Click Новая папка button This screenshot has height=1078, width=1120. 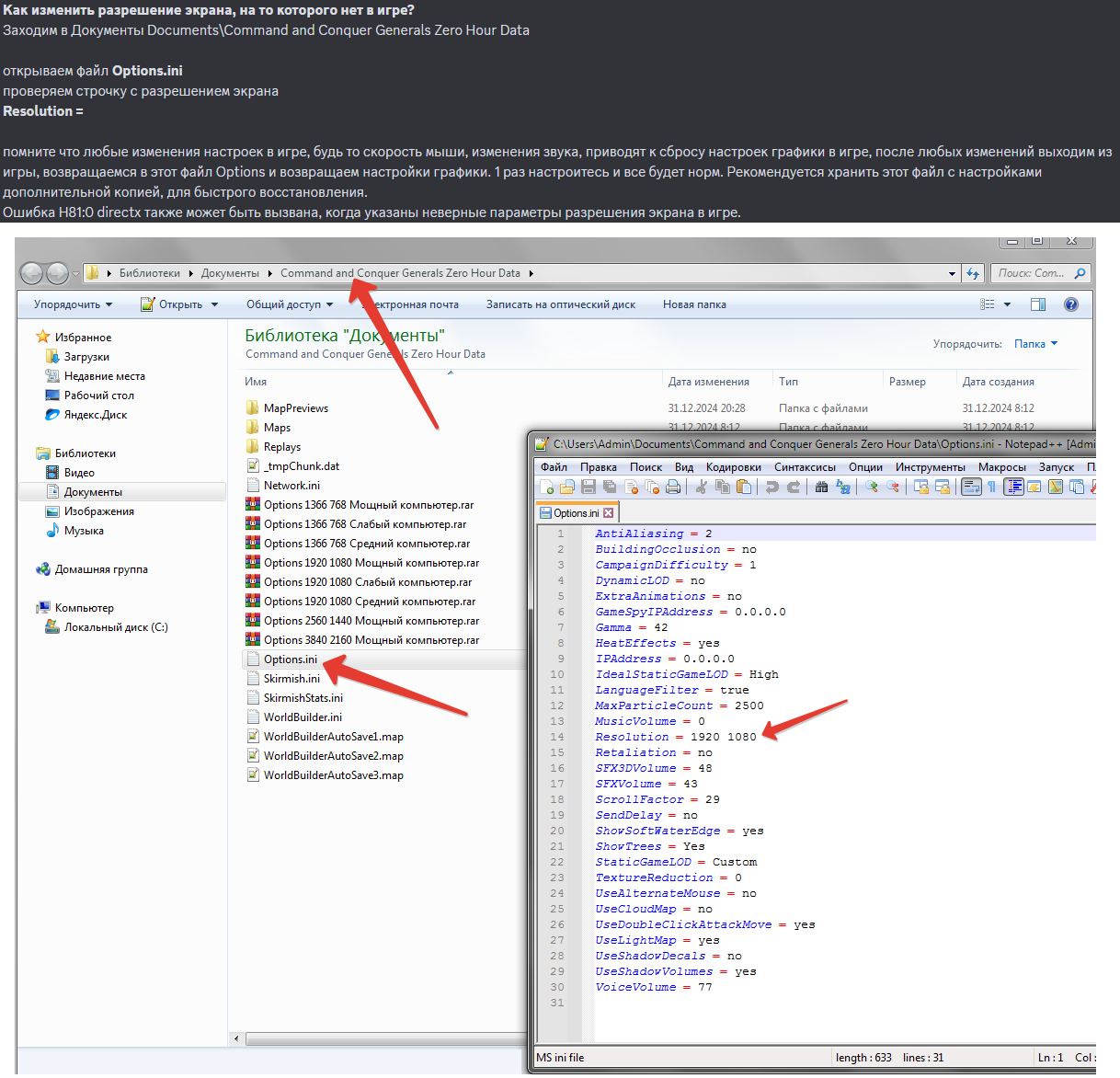(694, 304)
